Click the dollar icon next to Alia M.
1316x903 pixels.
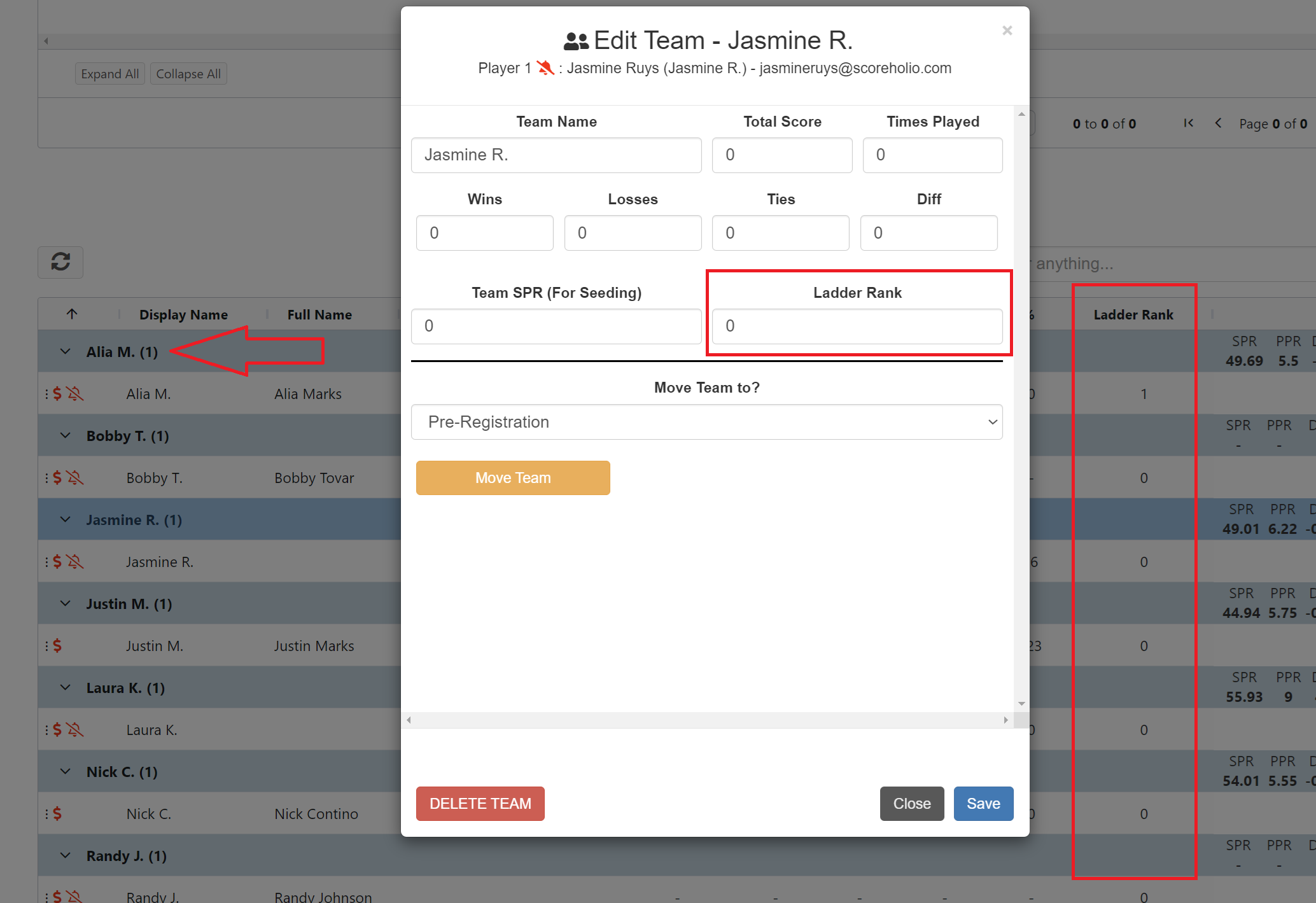point(57,394)
